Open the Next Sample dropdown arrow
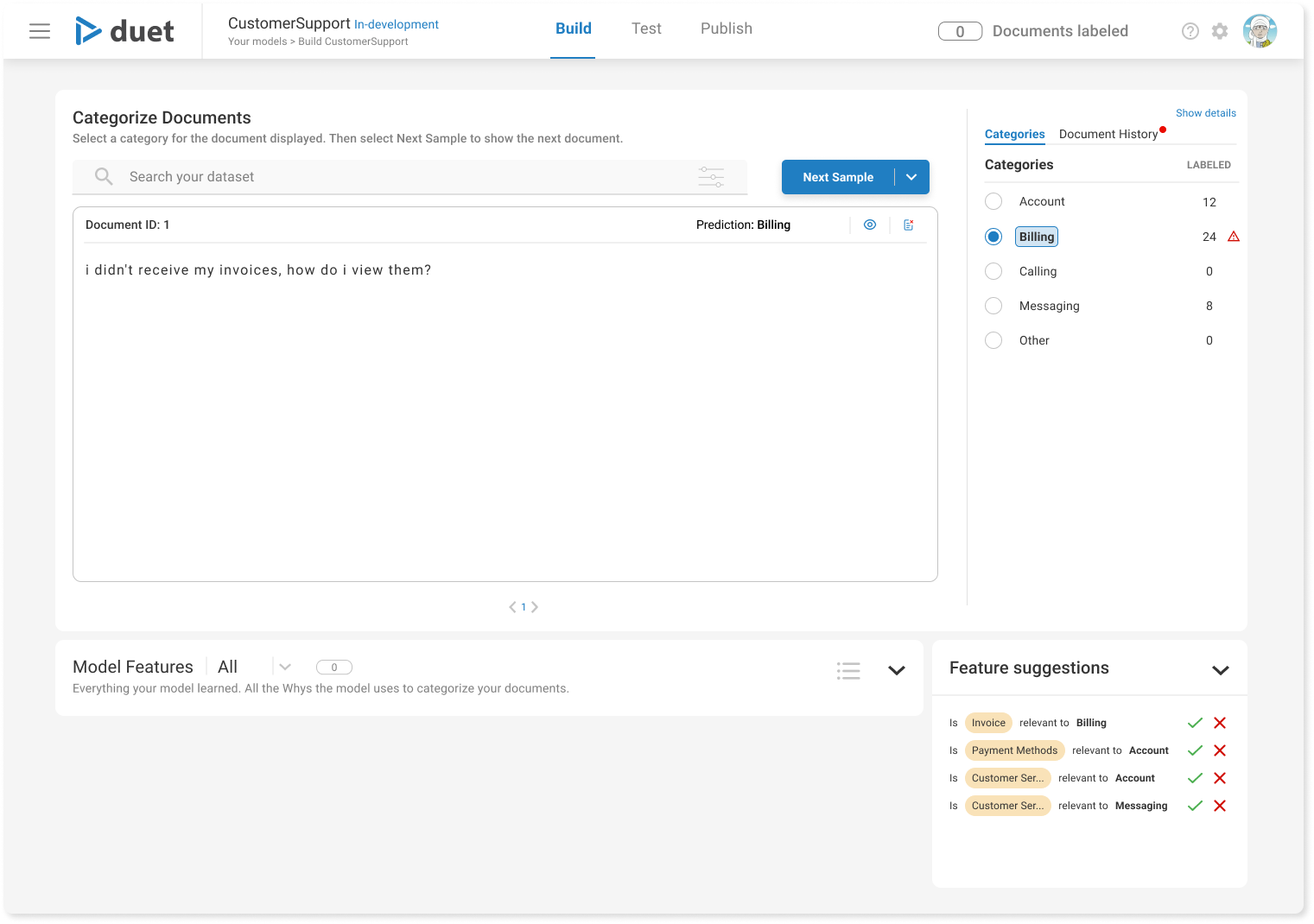1314x924 pixels. point(911,177)
